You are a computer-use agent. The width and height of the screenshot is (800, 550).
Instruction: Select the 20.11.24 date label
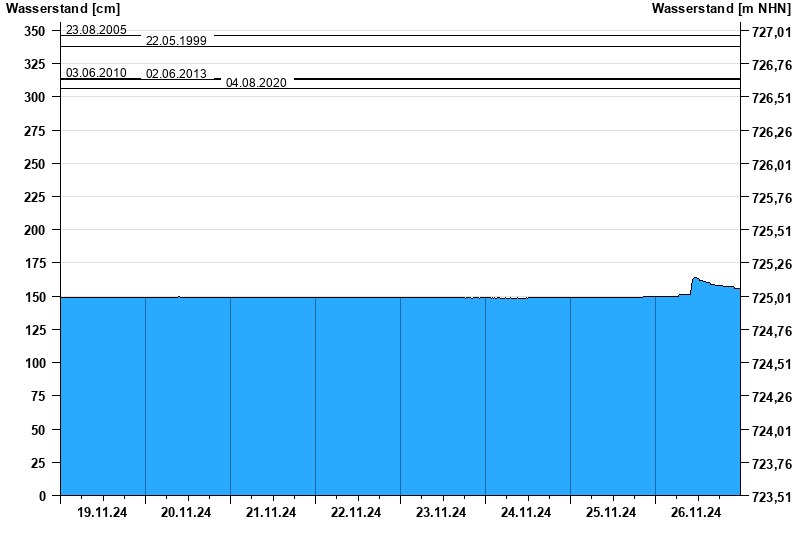[x=187, y=513]
